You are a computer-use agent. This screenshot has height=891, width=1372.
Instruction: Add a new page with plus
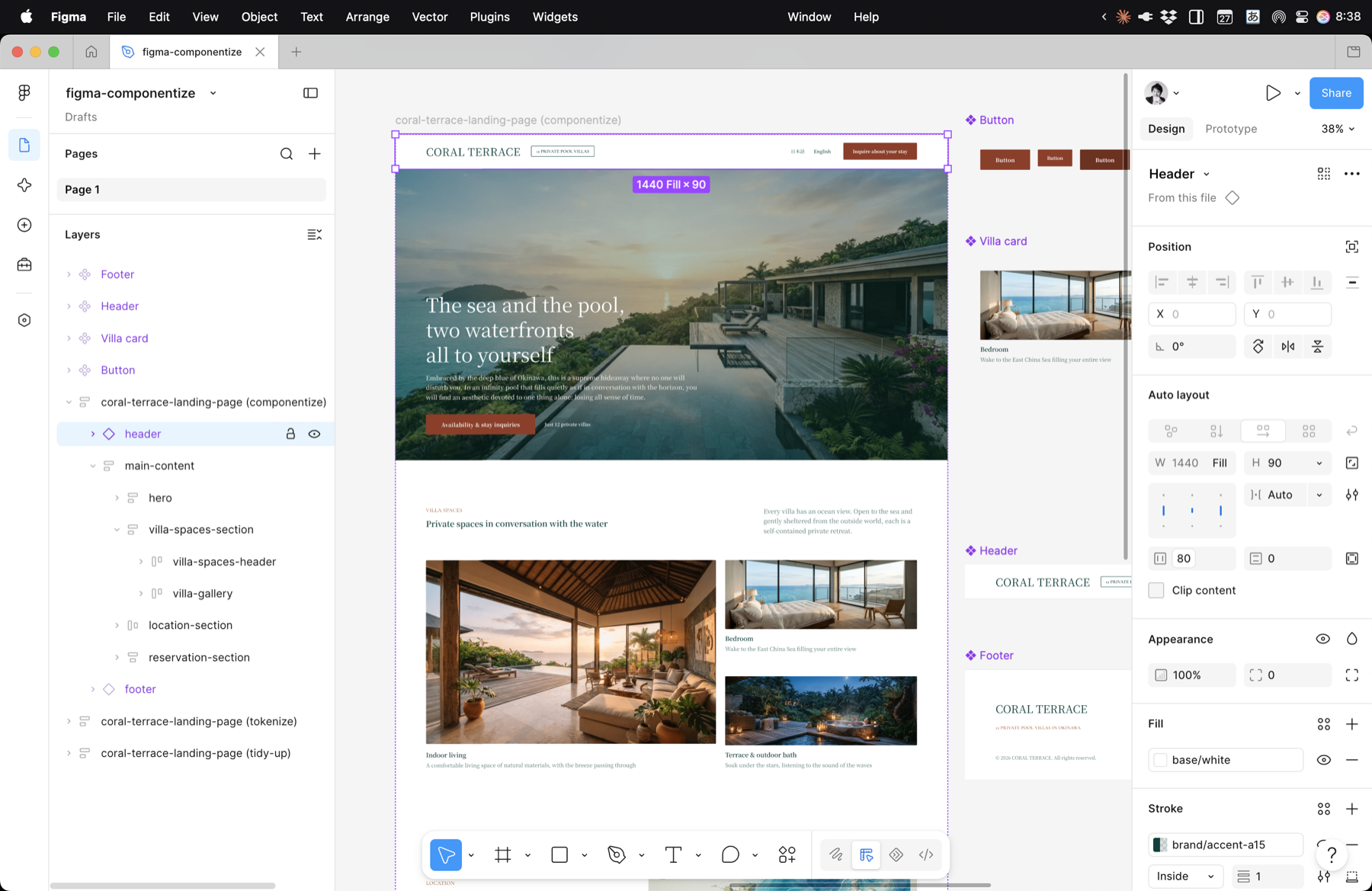(x=315, y=154)
